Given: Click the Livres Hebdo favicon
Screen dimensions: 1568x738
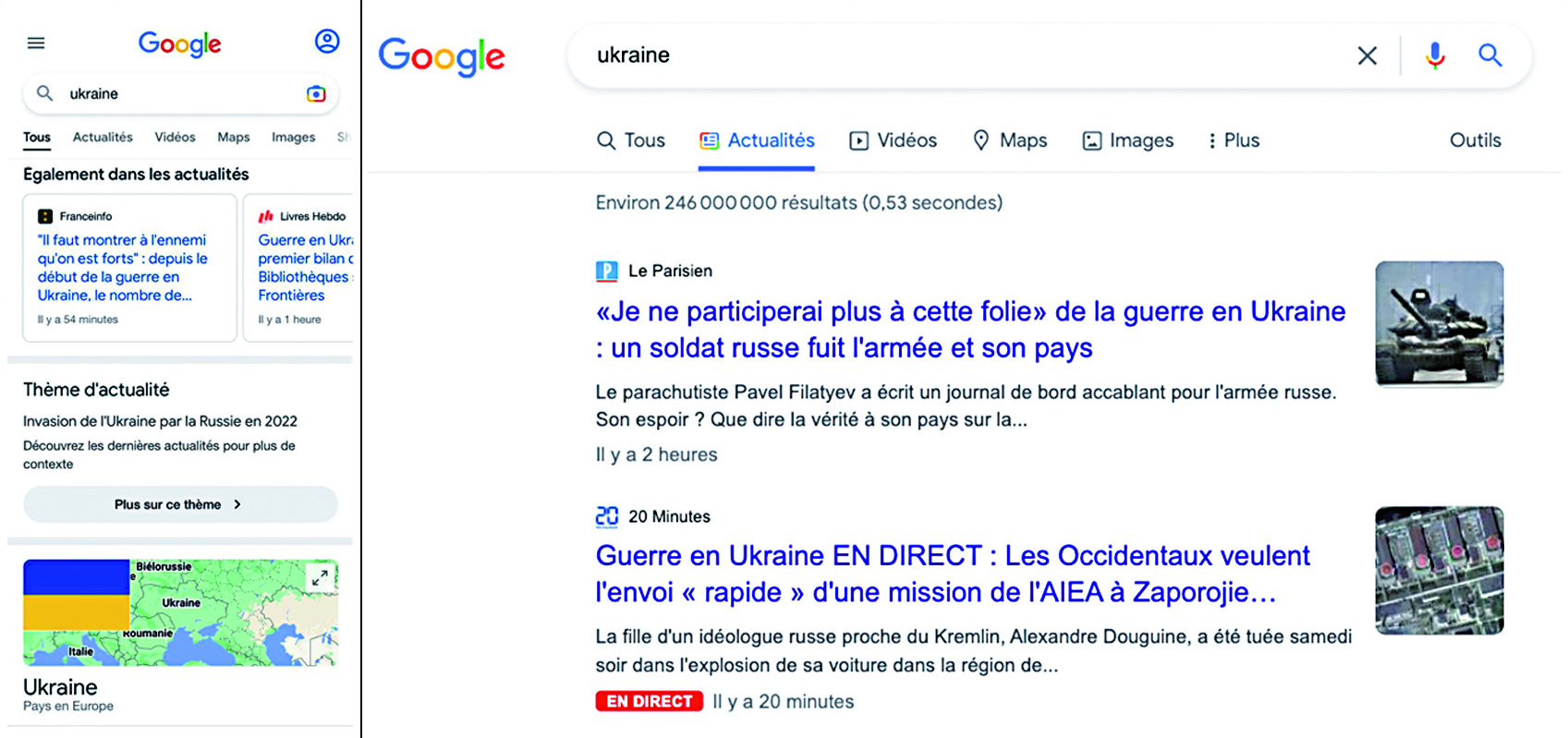Looking at the screenshot, I should [x=266, y=216].
